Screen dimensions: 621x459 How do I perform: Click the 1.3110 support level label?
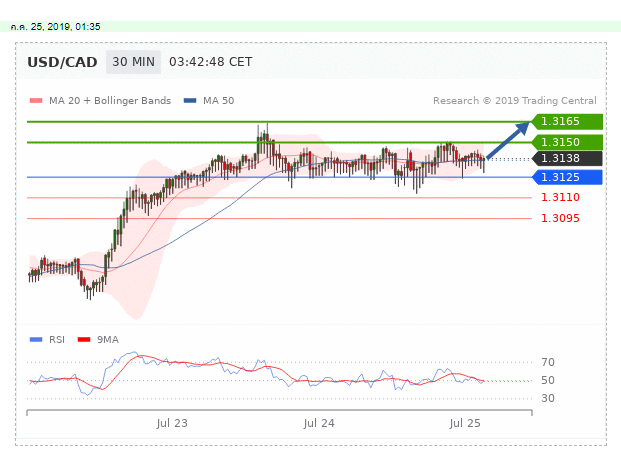pyautogui.click(x=560, y=197)
